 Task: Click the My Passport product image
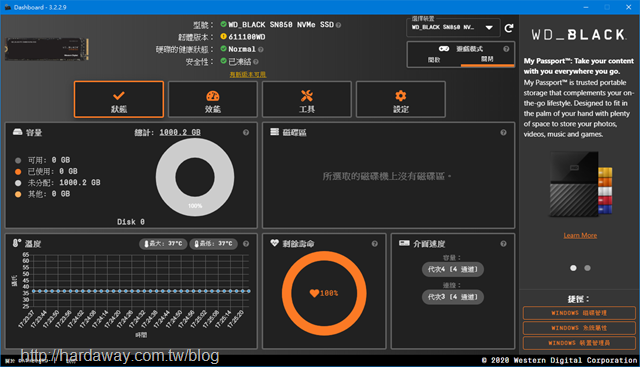(580, 185)
